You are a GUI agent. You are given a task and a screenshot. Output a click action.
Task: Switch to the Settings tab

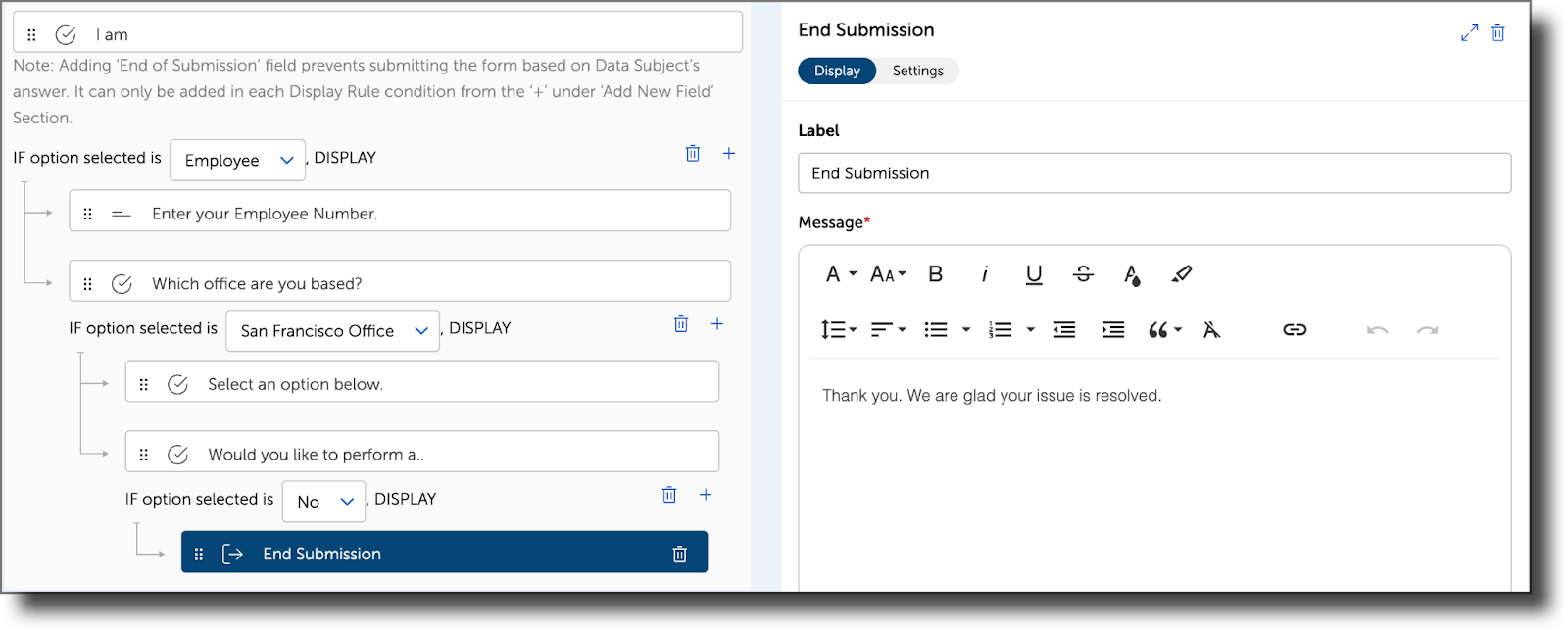(x=916, y=70)
